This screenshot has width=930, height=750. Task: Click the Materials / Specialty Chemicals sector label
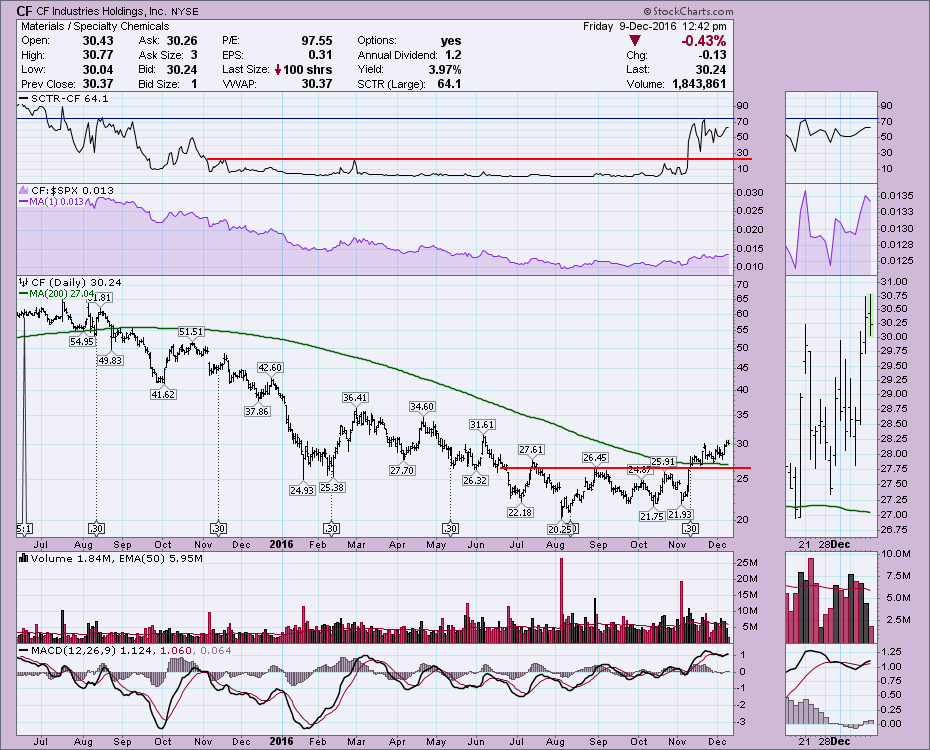tap(95, 26)
